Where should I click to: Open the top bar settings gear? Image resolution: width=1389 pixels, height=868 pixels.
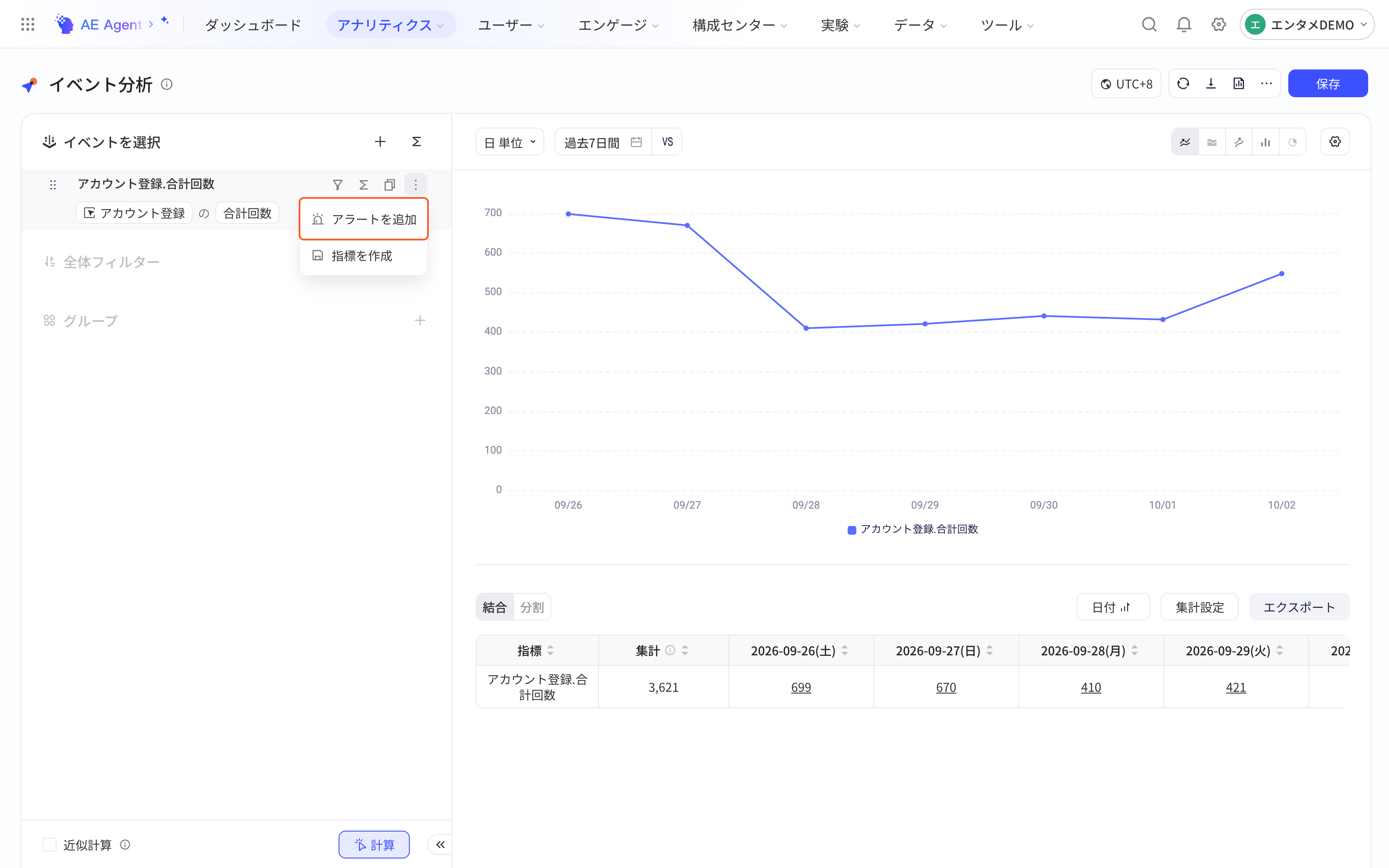coord(1218,24)
